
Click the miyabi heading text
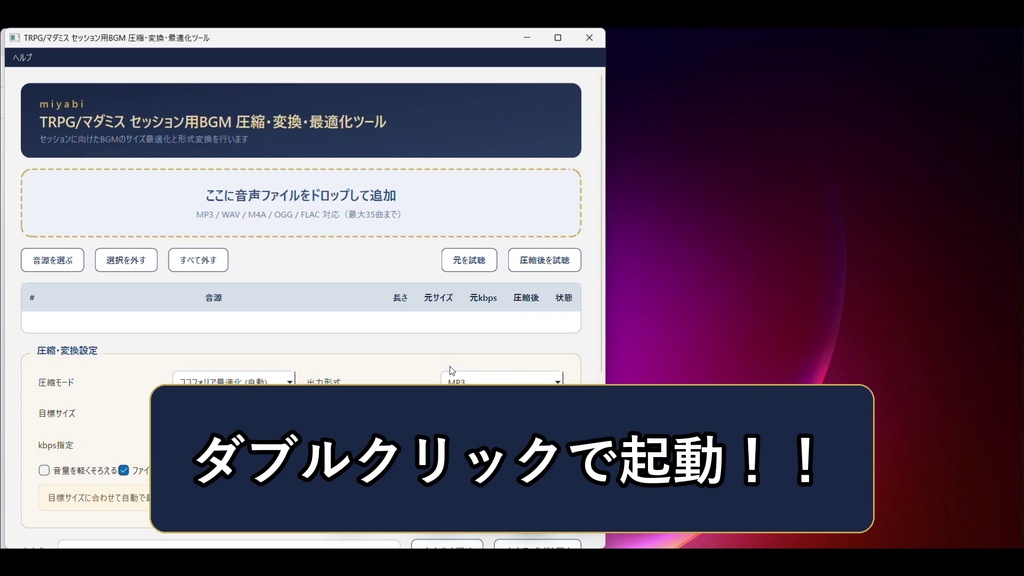point(62,104)
